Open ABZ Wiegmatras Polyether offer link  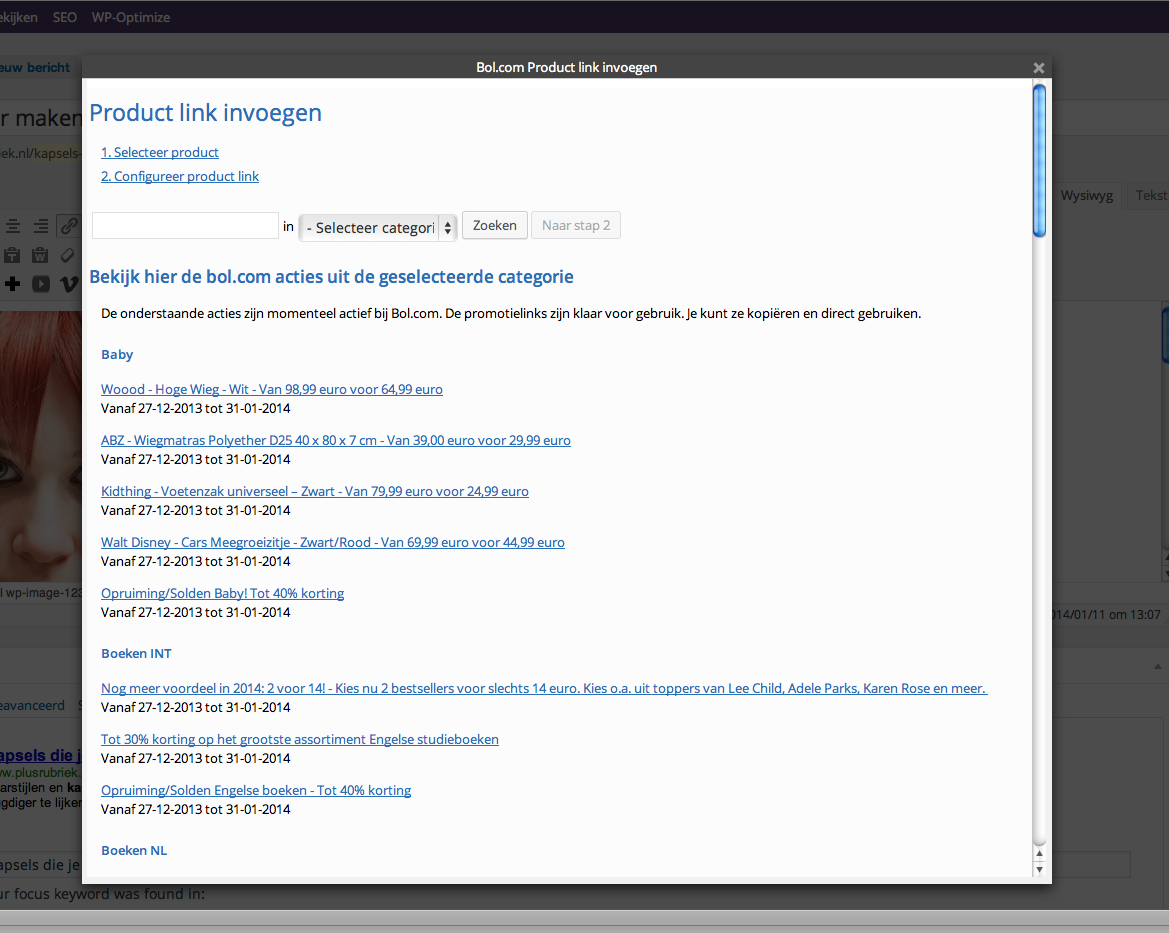pyautogui.click(x=335, y=440)
